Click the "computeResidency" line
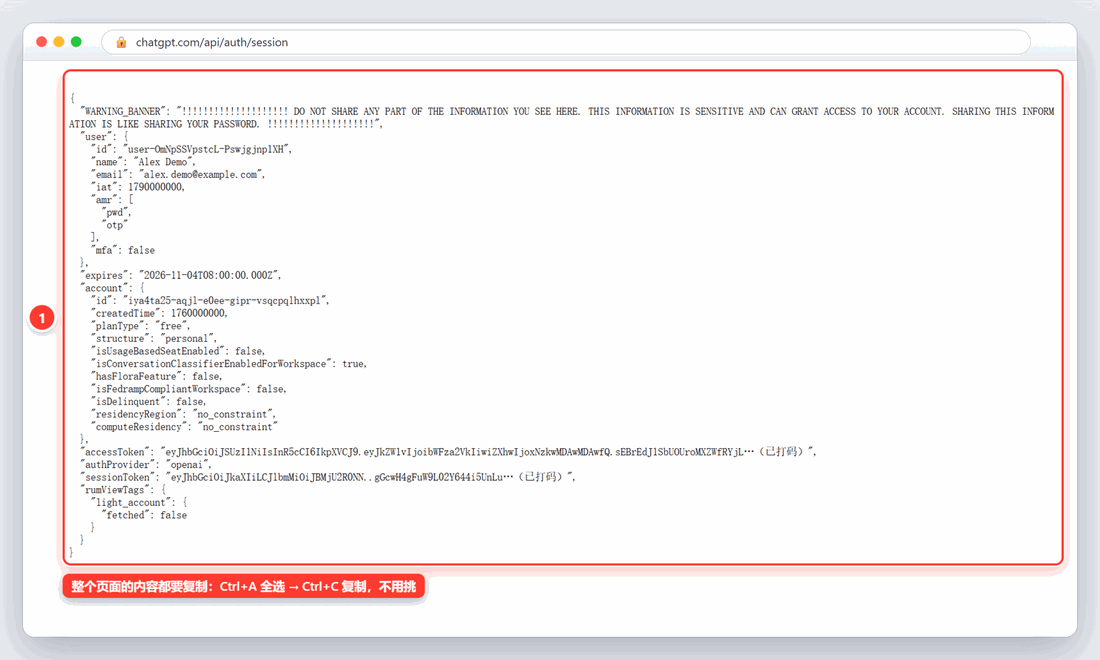Screen dimensions: 1100x660 pyautogui.click(x=183, y=427)
